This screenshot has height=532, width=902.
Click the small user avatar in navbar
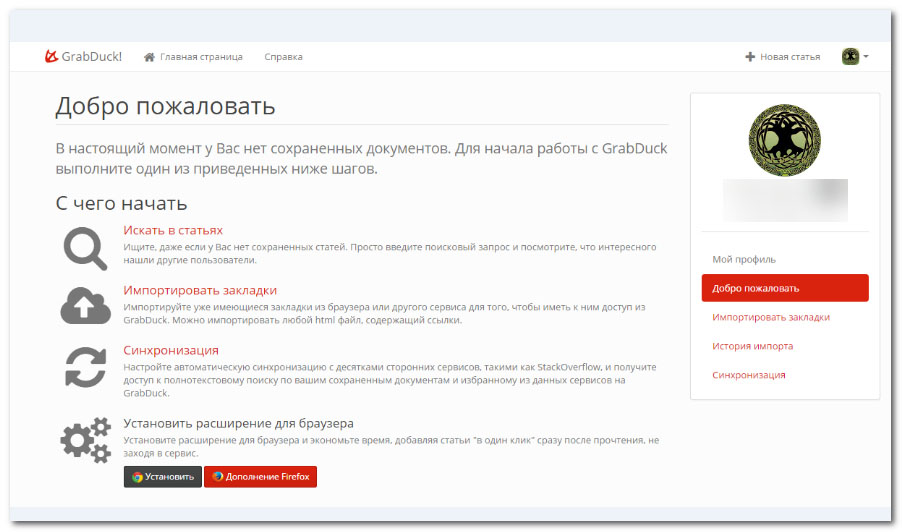click(850, 56)
